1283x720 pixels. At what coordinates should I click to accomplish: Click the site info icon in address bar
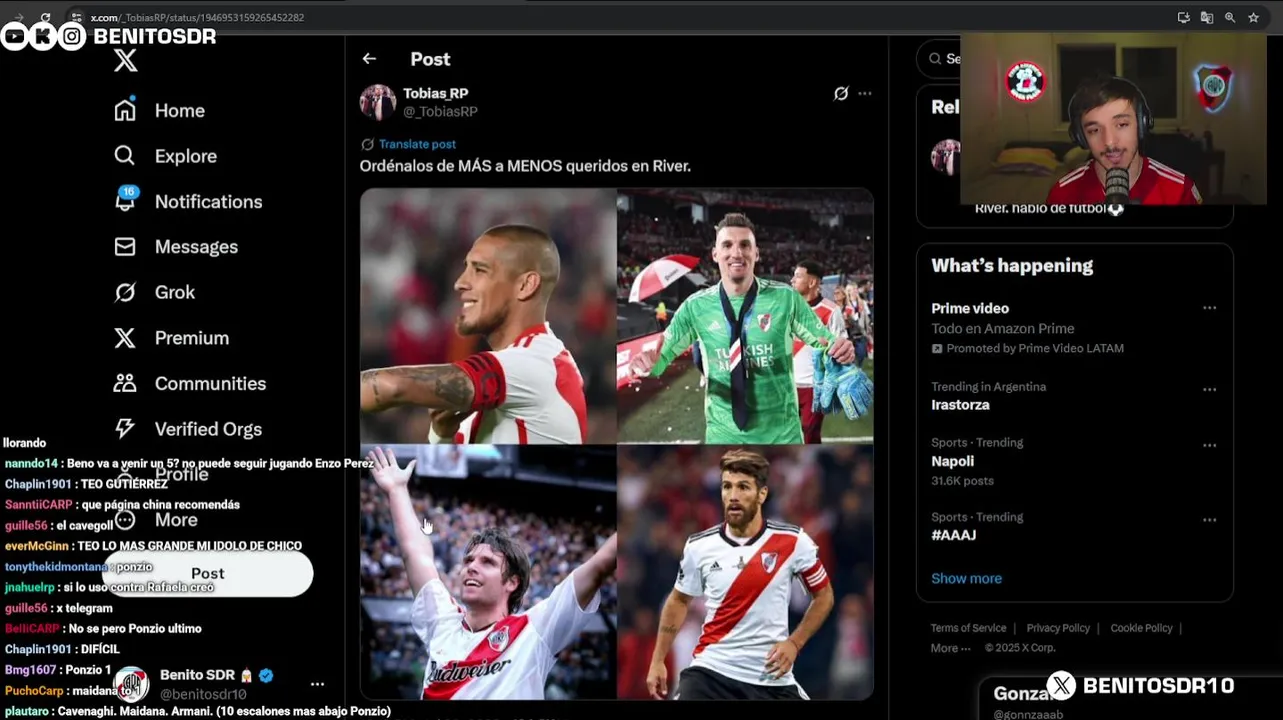(x=76, y=17)
